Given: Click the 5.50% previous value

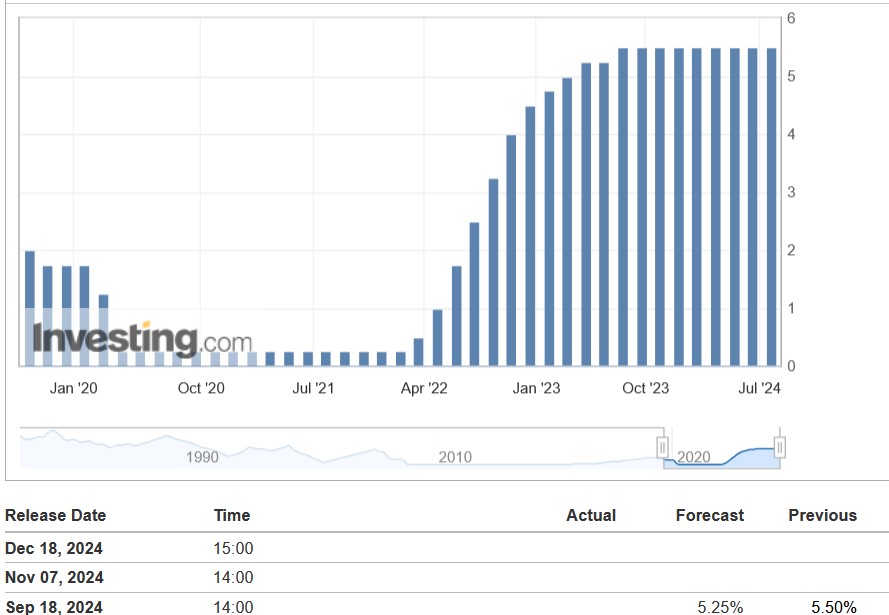Looking at the screenshot, I should tap(833, 607).
